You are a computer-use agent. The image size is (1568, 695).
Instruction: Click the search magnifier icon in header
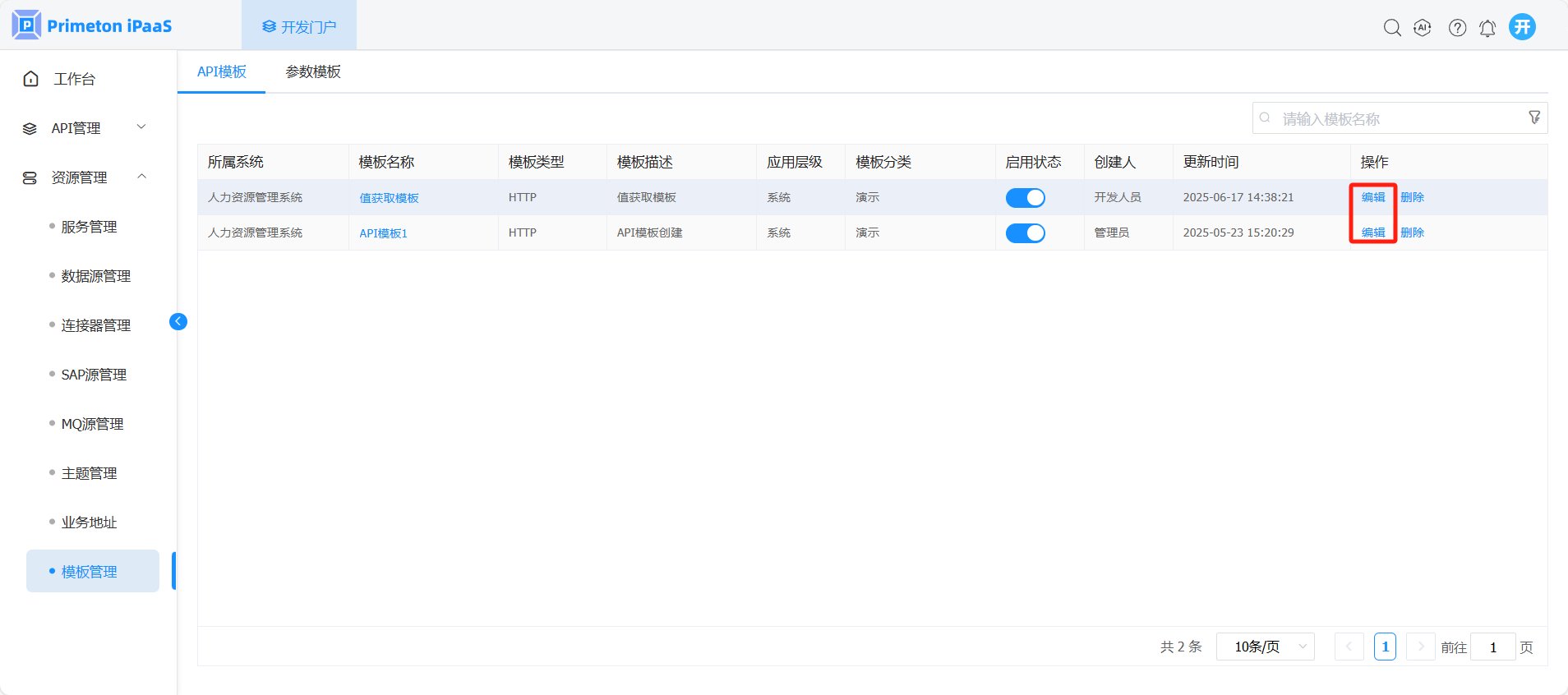pyautogui.click(x=1391, y=28)
